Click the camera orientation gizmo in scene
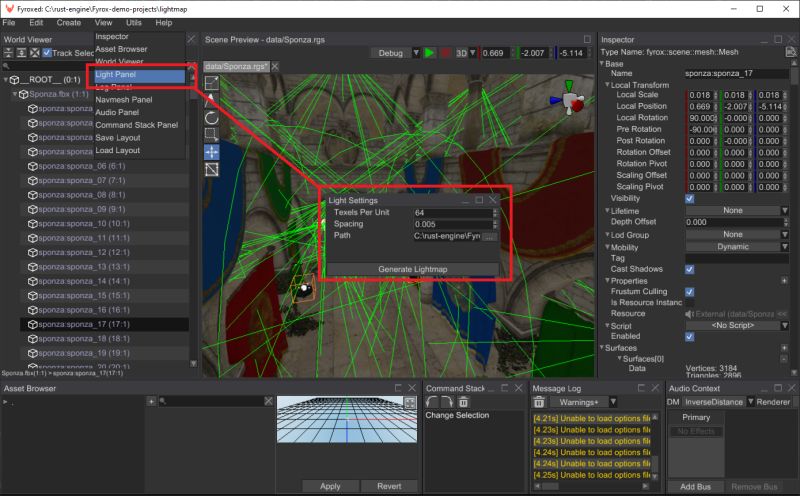 pyautogui.click(x=568, y=97)
